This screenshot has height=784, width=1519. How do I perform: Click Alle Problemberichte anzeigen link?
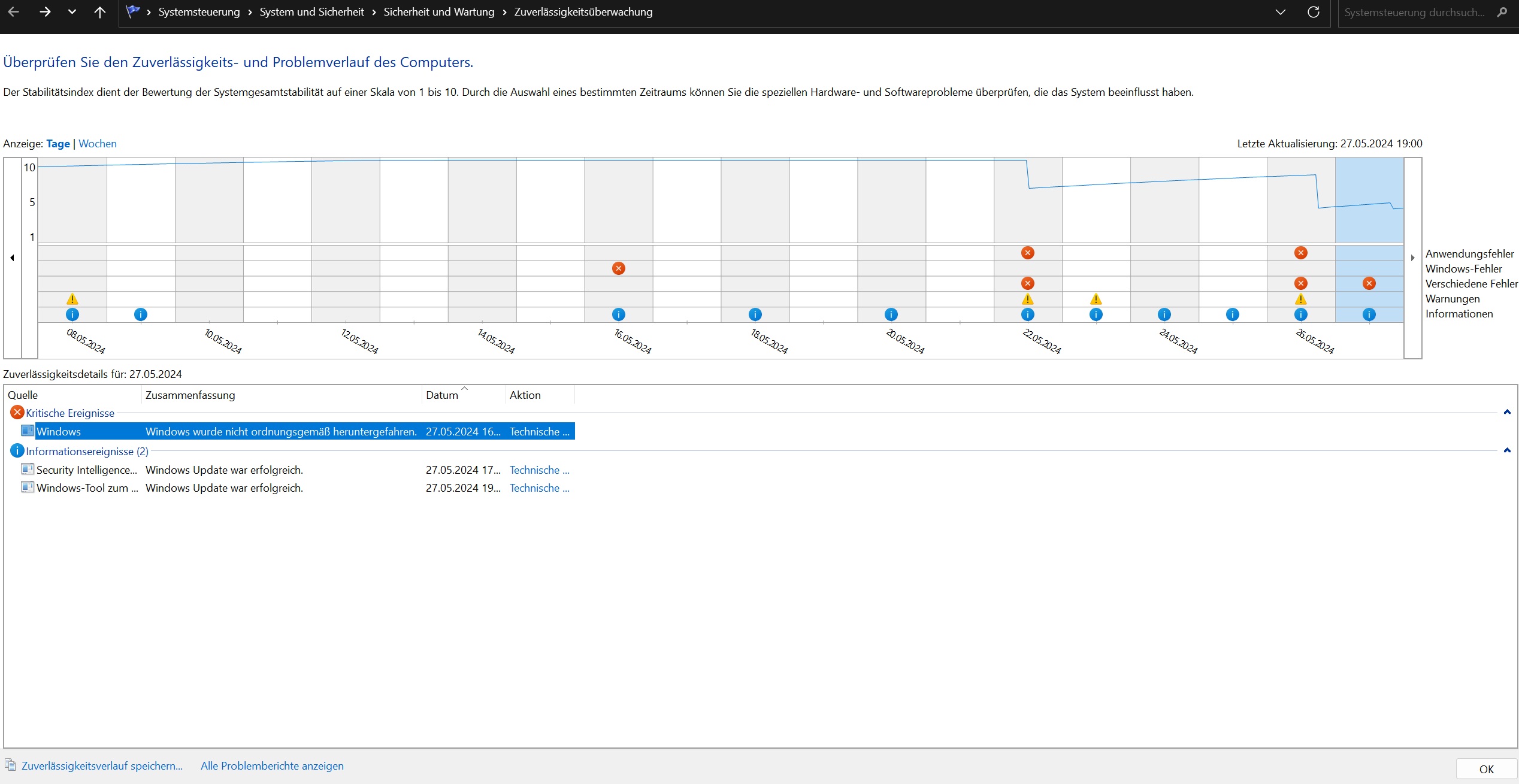pyautogui.click(x=272, y=766)
